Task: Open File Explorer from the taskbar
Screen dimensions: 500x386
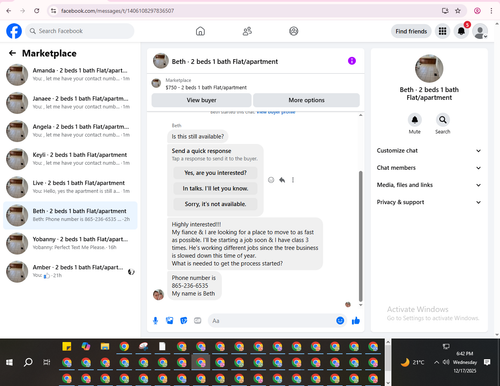Action: [105, 347]
